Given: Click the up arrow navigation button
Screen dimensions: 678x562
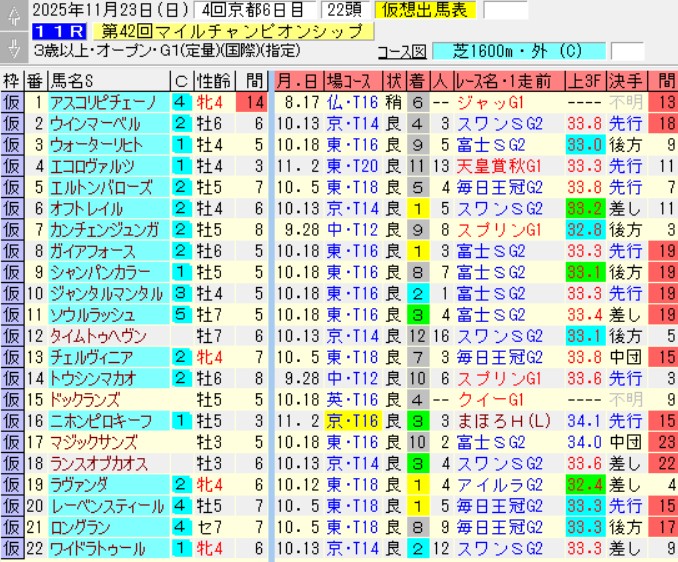Looking at the screenshot, I should [11, 12].
